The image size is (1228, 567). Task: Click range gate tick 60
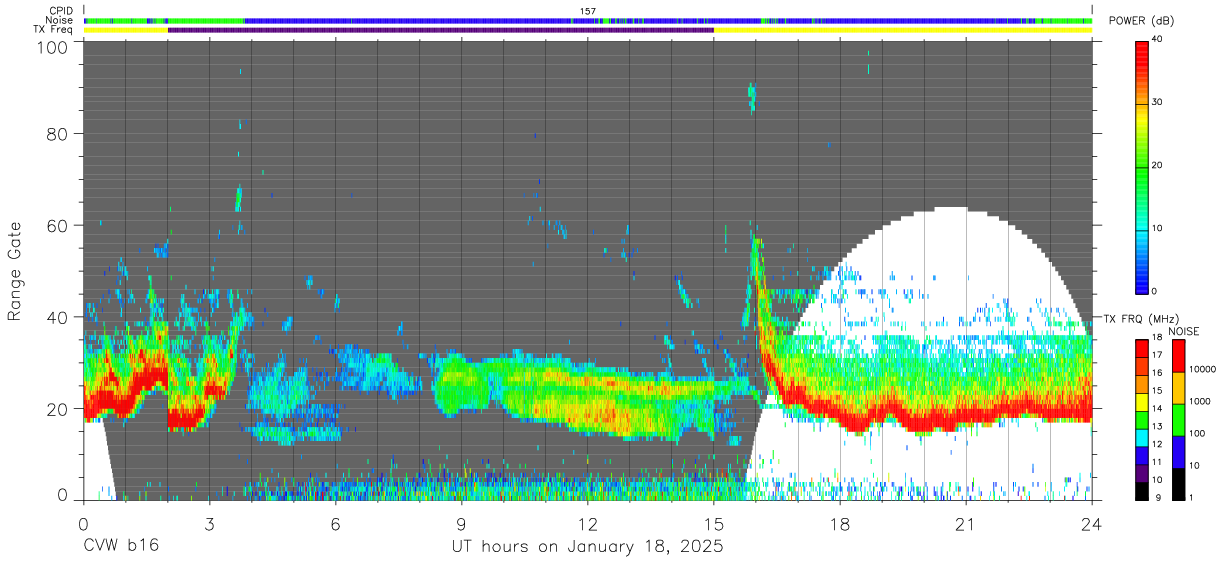pos(57,225)
